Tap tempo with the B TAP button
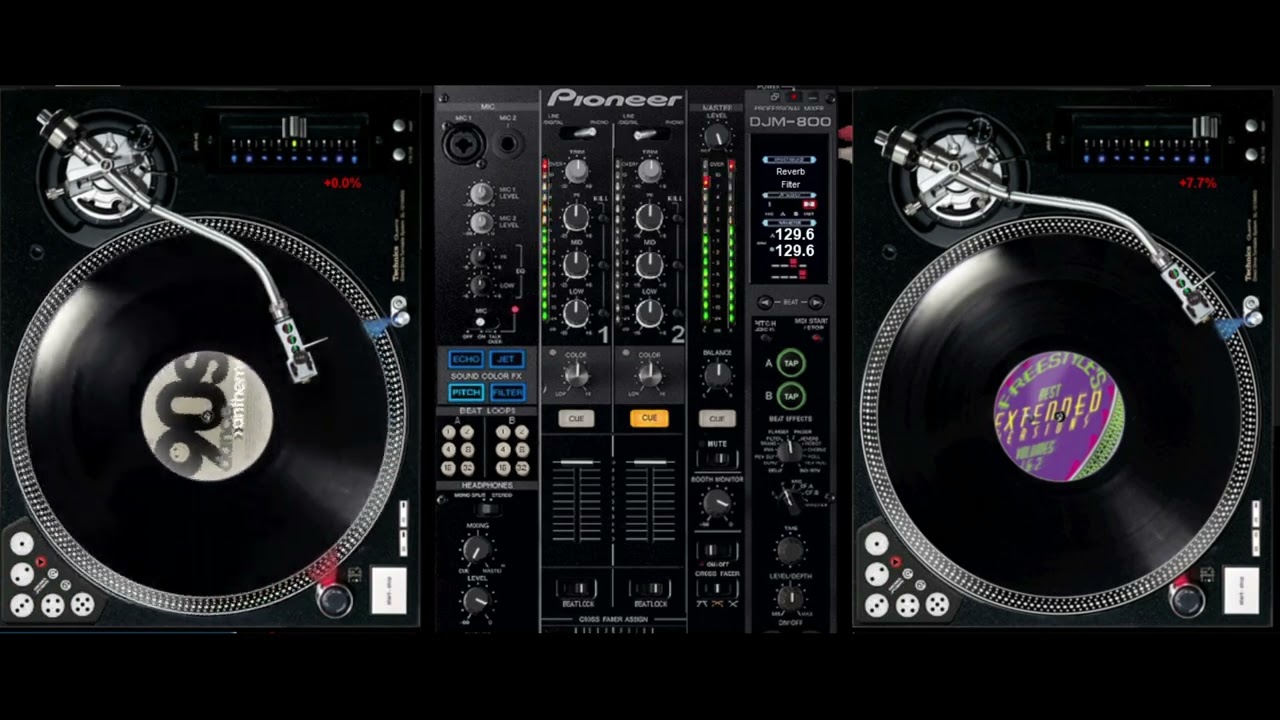1280x720 pixels. 791,396
